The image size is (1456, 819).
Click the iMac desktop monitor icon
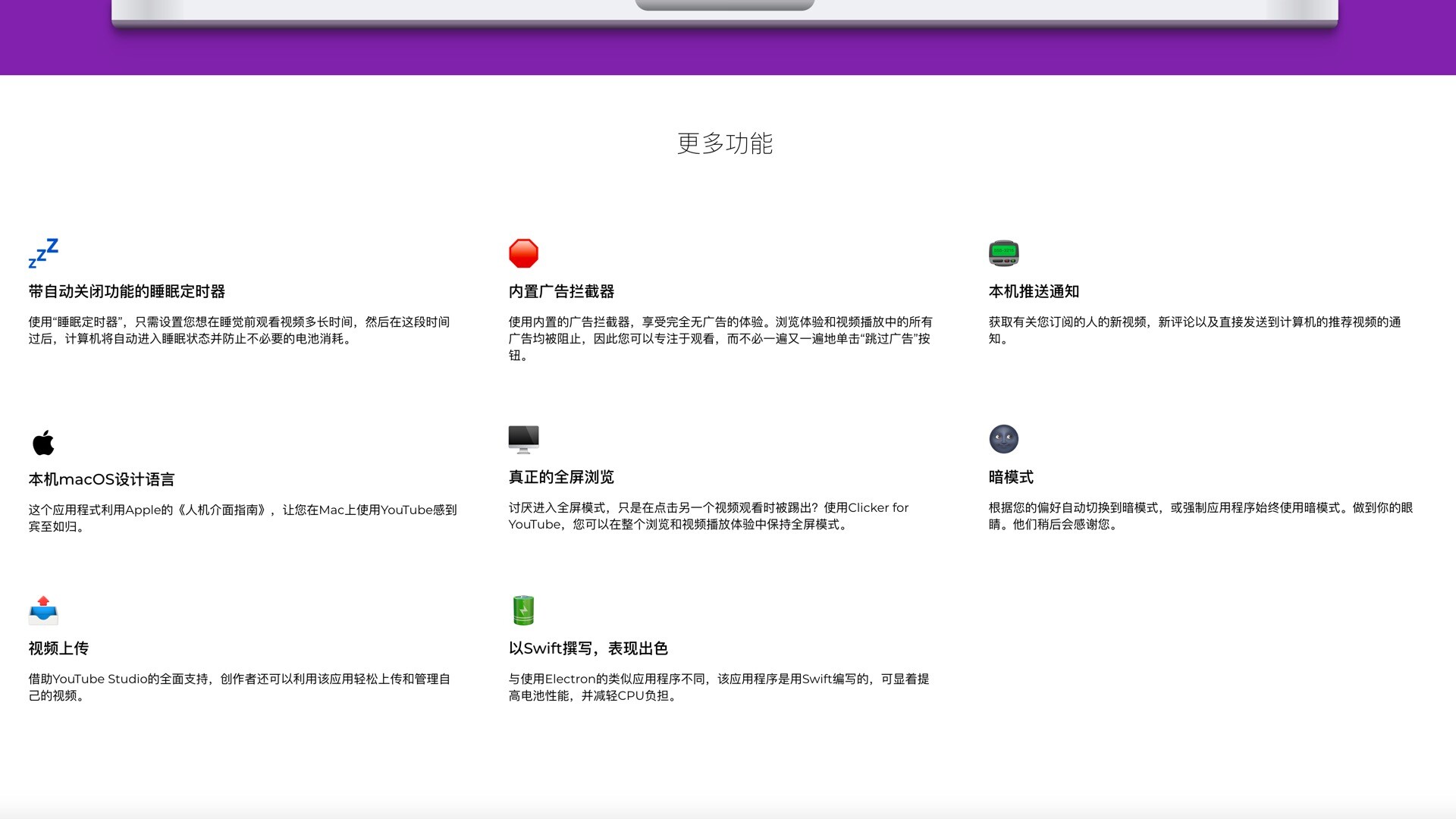click(x=523, y=439)
